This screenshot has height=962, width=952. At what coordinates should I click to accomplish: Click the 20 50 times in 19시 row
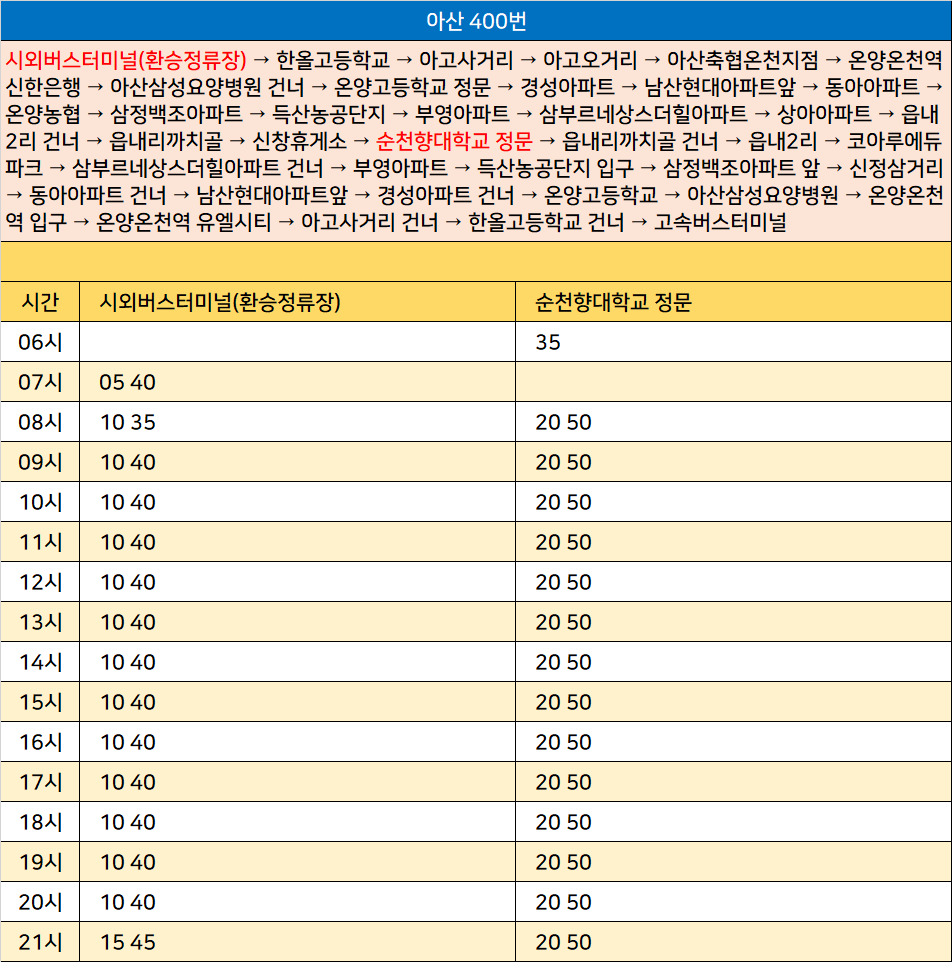(563, 861)
